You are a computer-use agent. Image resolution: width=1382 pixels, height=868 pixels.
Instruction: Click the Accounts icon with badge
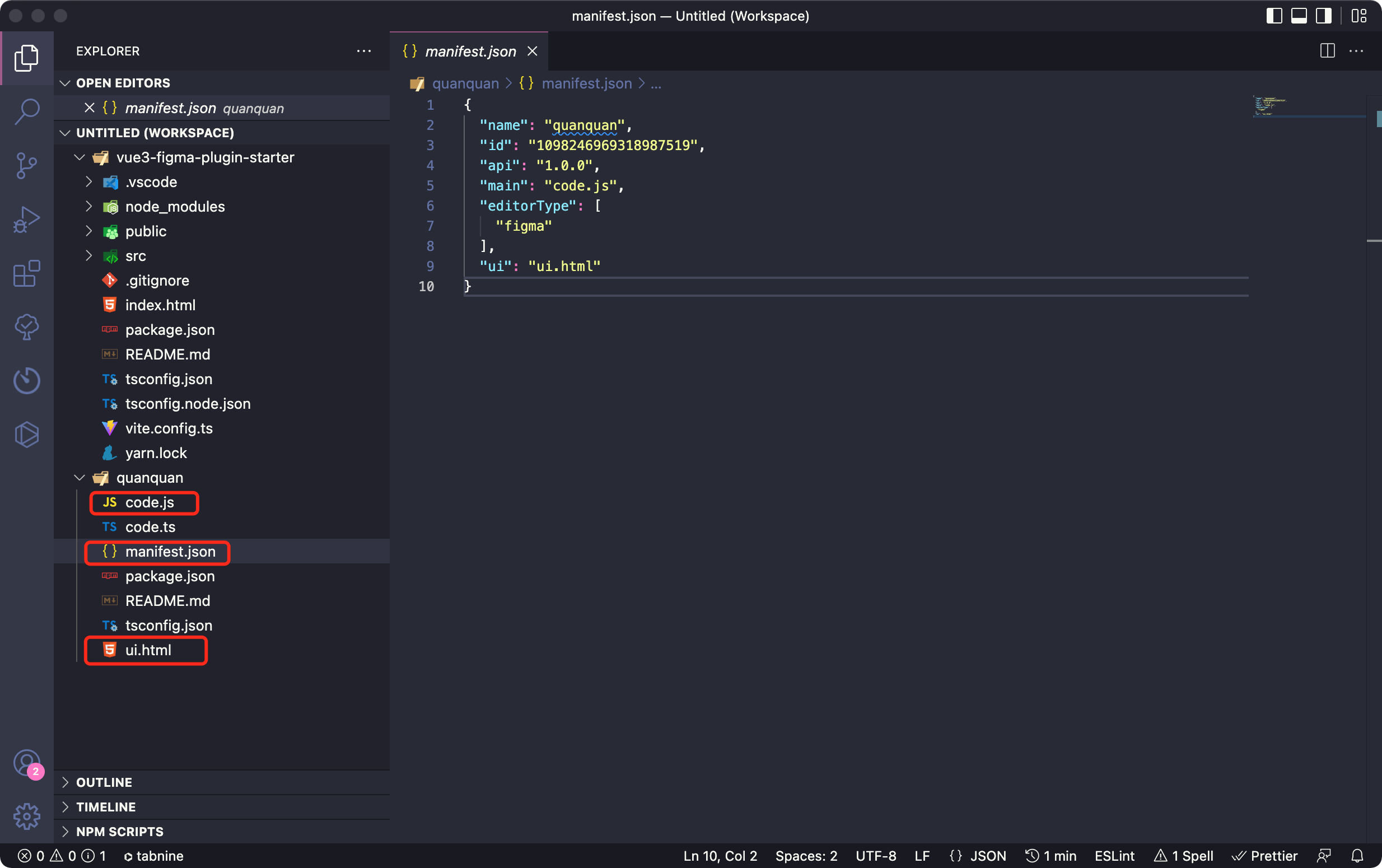click(x=26, y=763)
